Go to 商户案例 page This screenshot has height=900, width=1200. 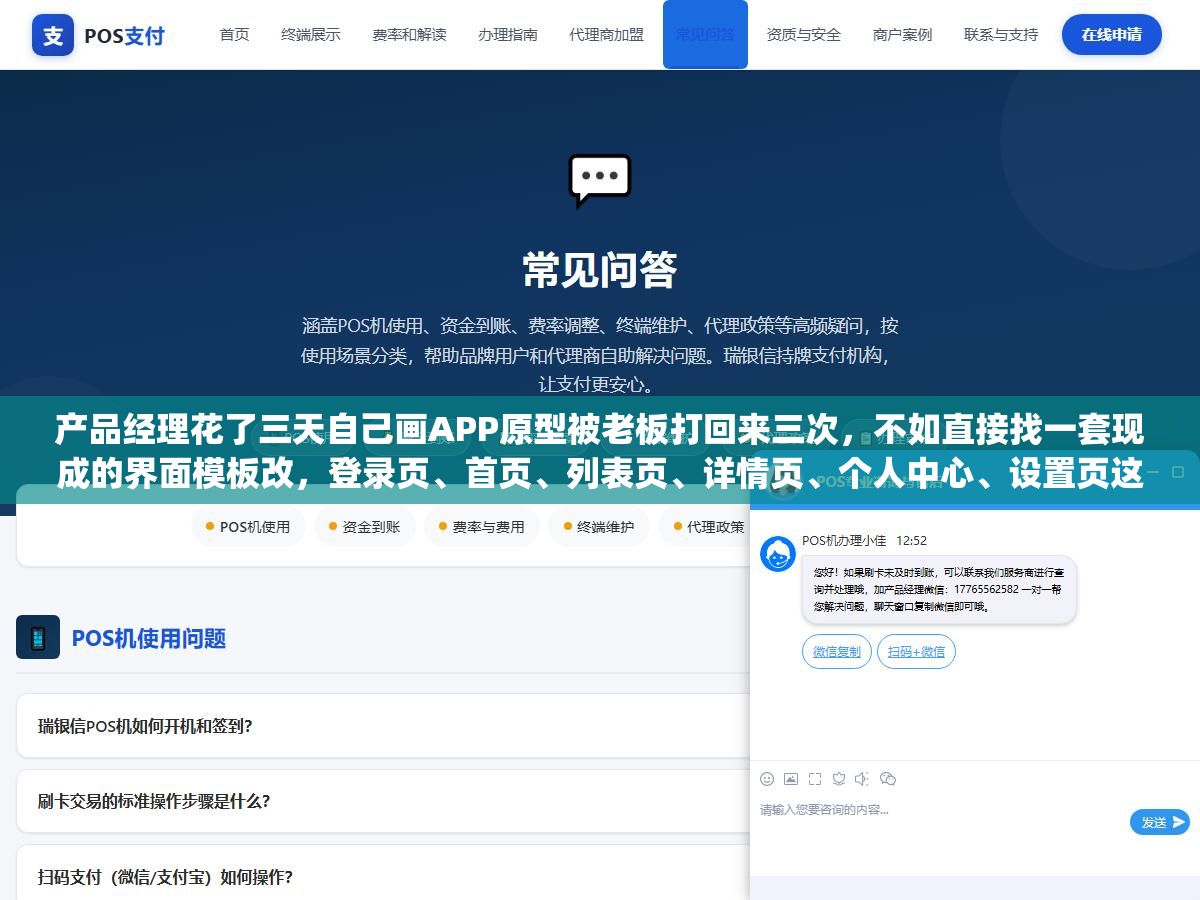(x=902, y=35)
